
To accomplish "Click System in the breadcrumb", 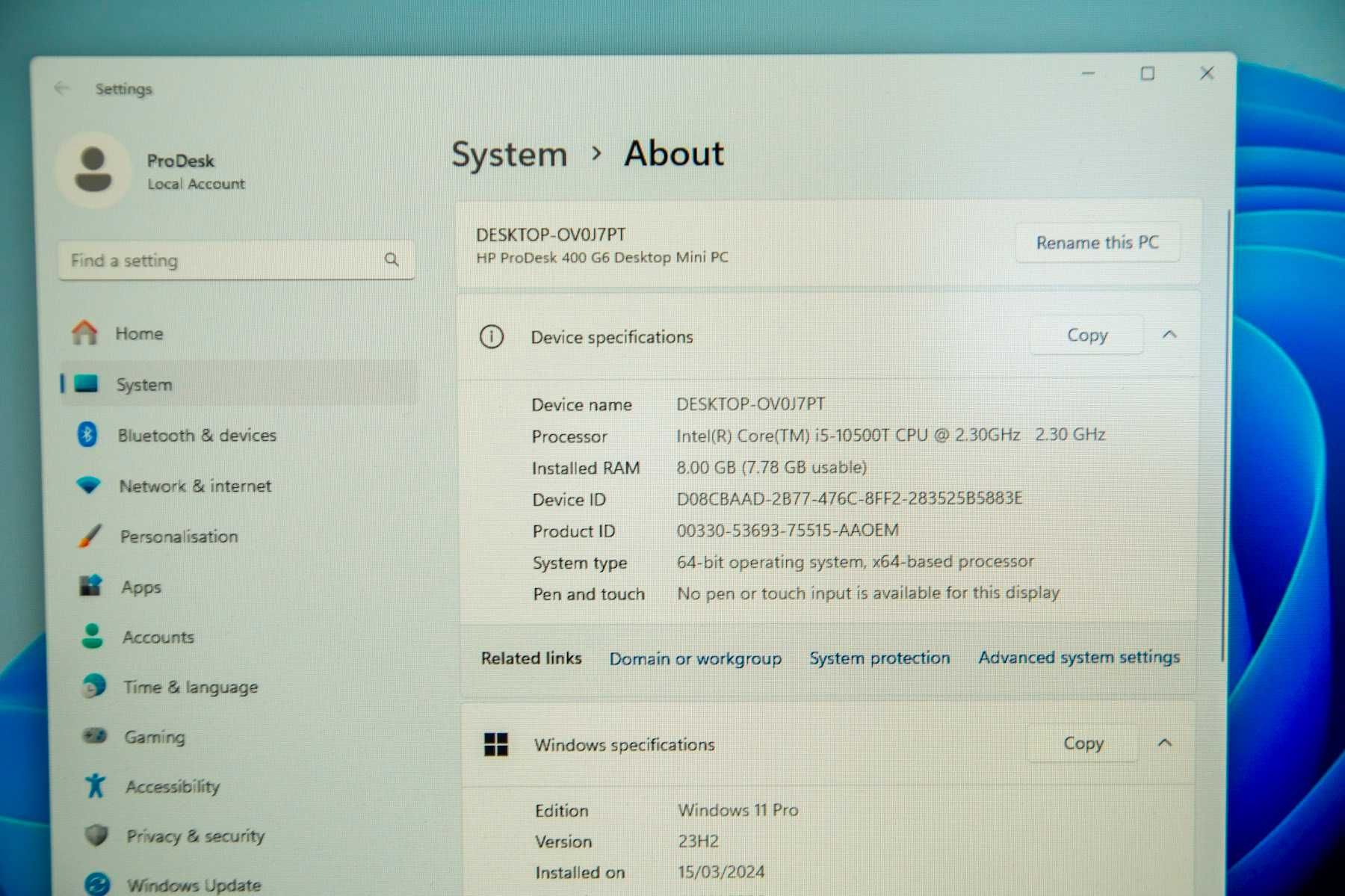I will pyautogui.click(x=510, y=154).
